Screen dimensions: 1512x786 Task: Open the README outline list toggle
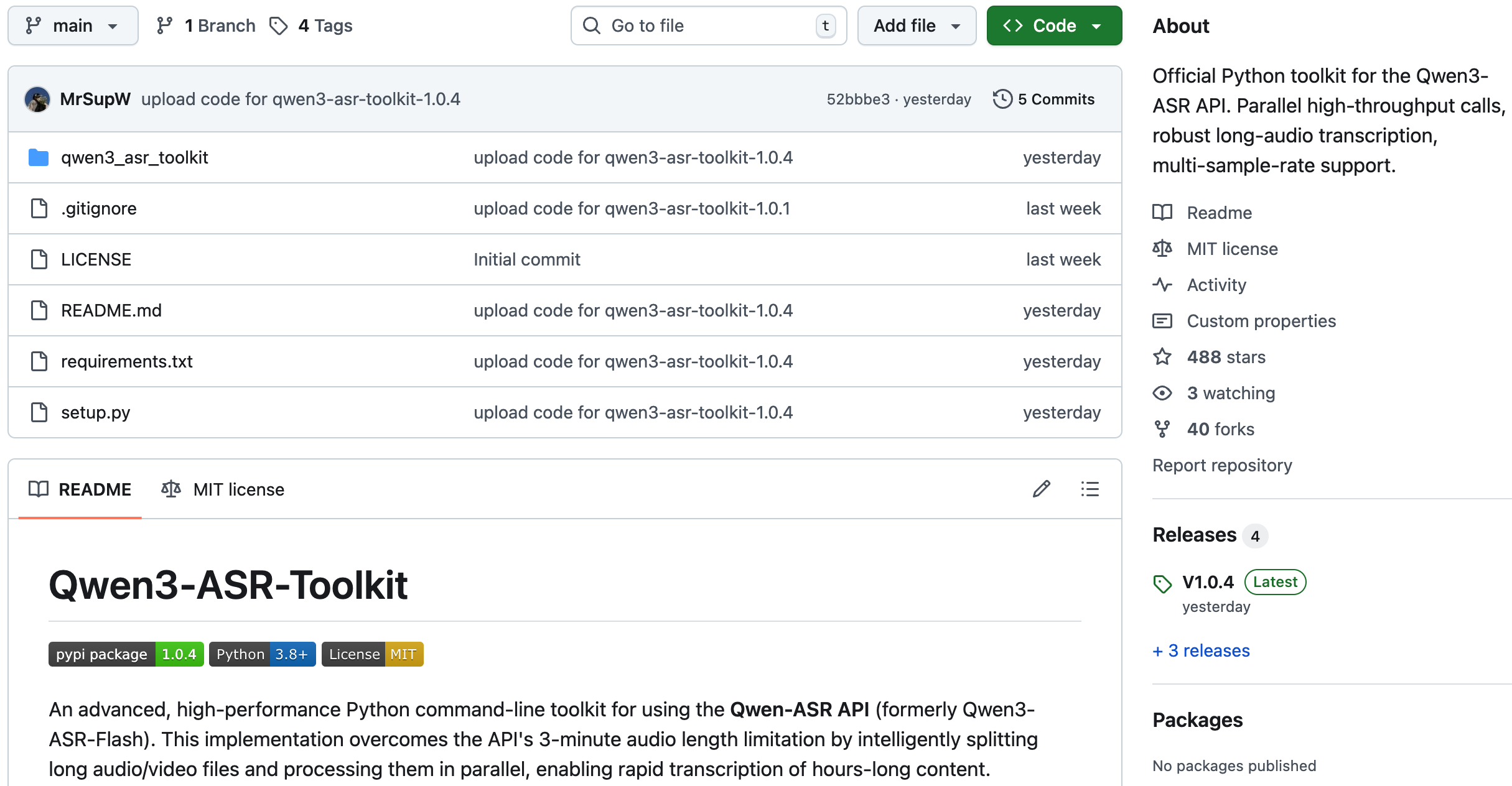(1090, 489)
